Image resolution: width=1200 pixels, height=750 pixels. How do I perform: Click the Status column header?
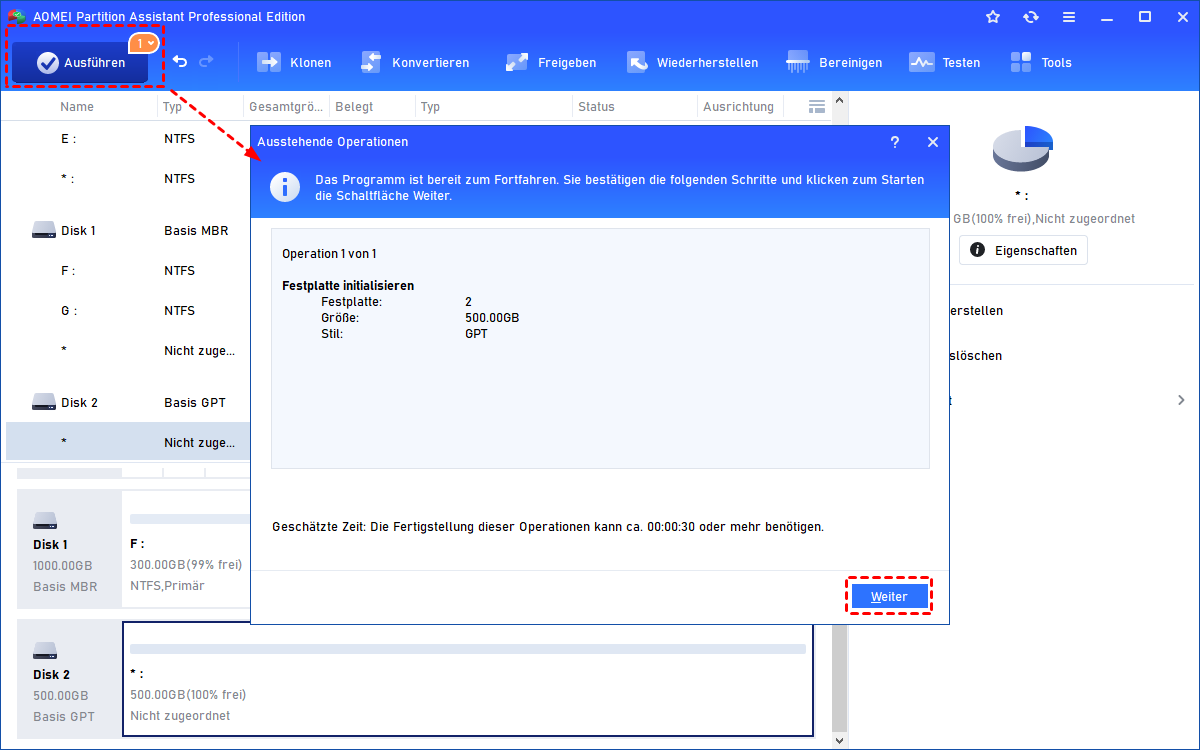click(x=596, y=106)
